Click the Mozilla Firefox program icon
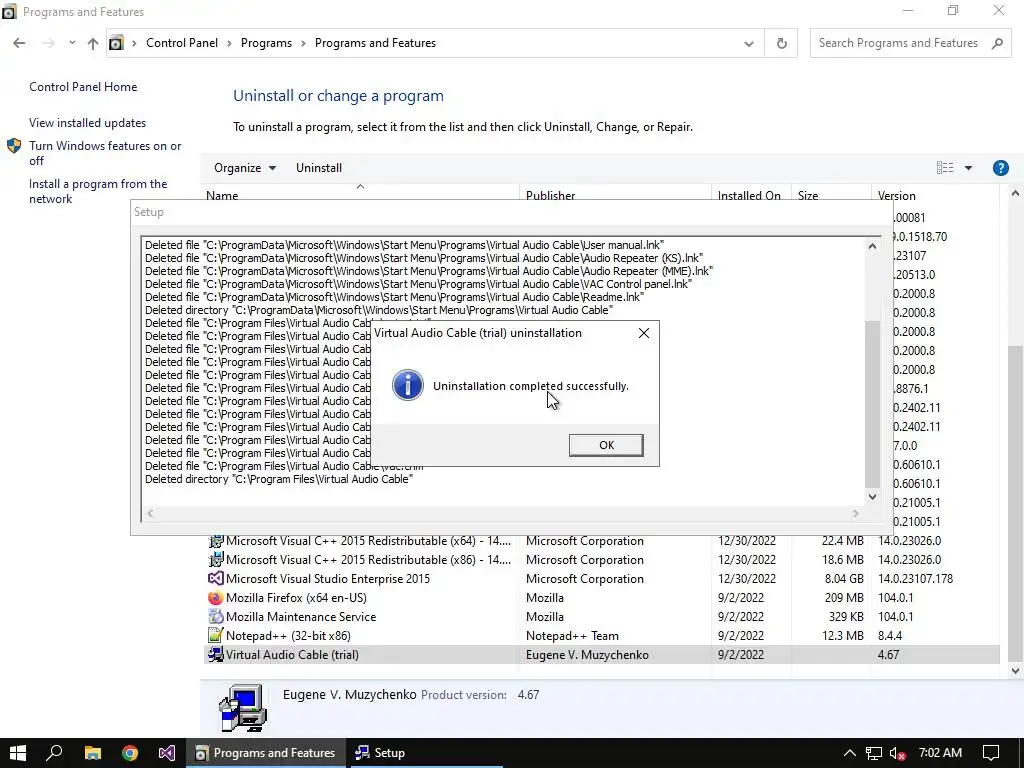 (216, 598)
